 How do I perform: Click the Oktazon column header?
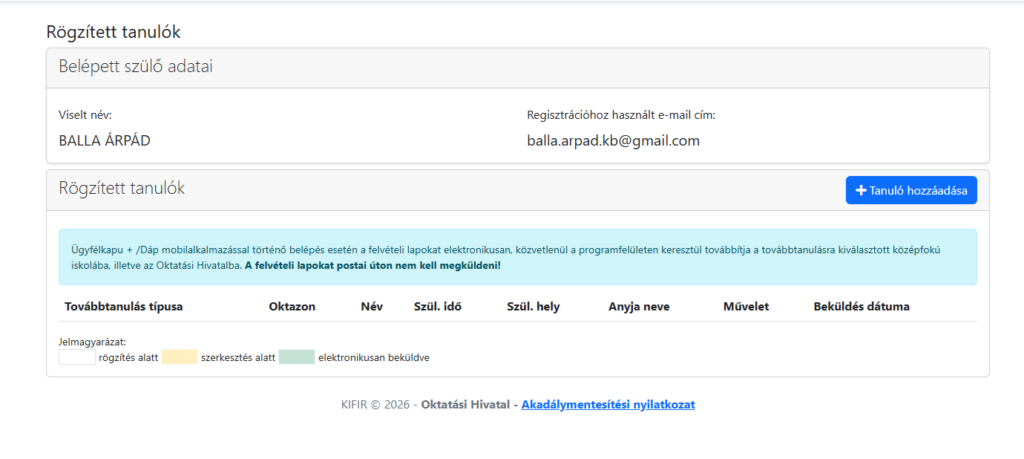[x=292, y=306]
